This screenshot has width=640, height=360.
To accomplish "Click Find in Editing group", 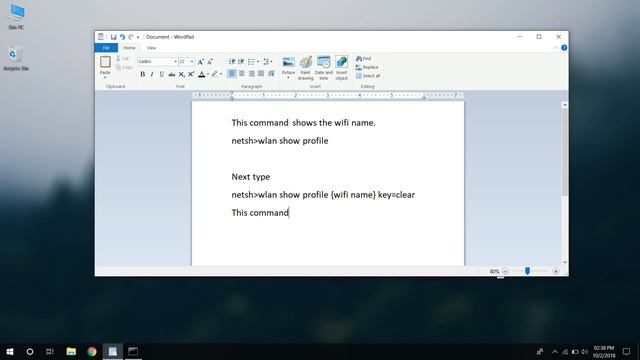I will [363, 59].
